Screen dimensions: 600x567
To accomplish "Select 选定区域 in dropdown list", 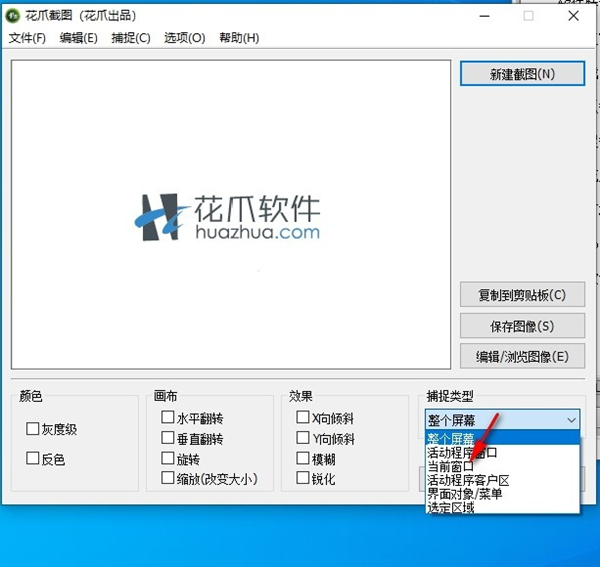I will click(503, 507).
